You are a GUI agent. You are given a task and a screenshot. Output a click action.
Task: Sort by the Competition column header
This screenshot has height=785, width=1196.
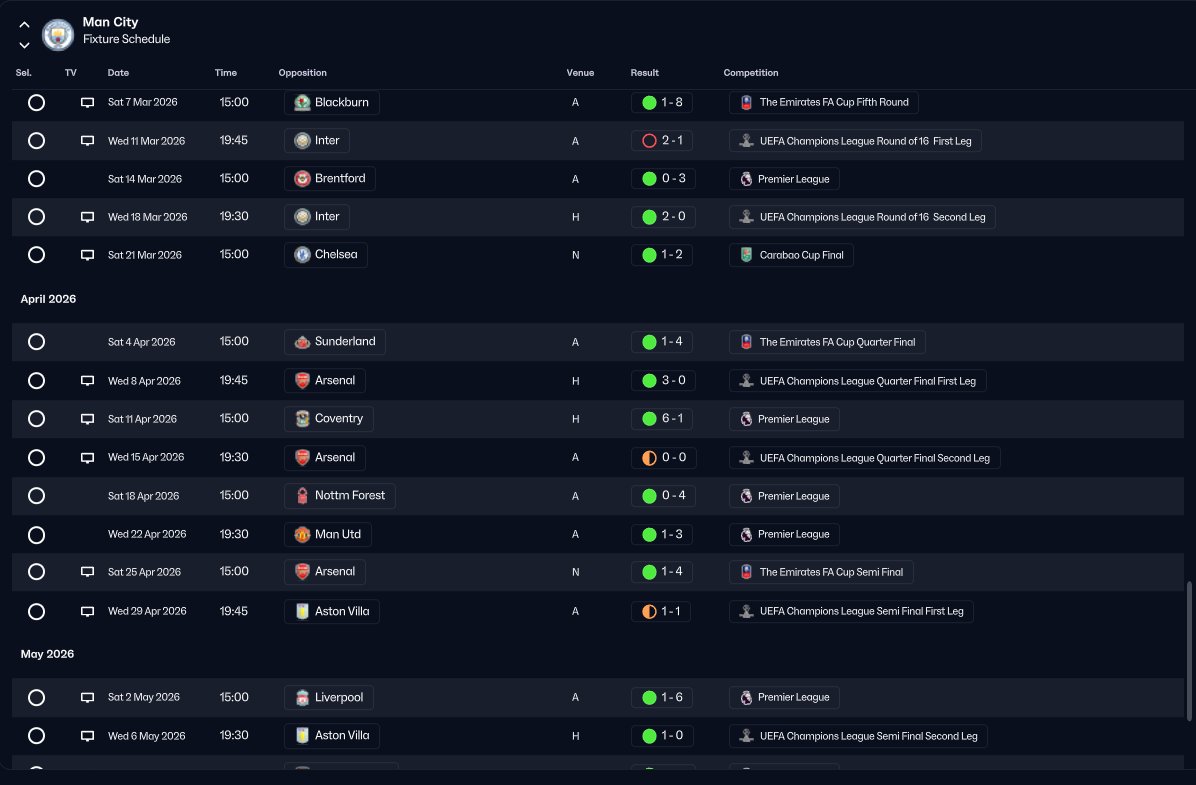(x=751, y=72)
